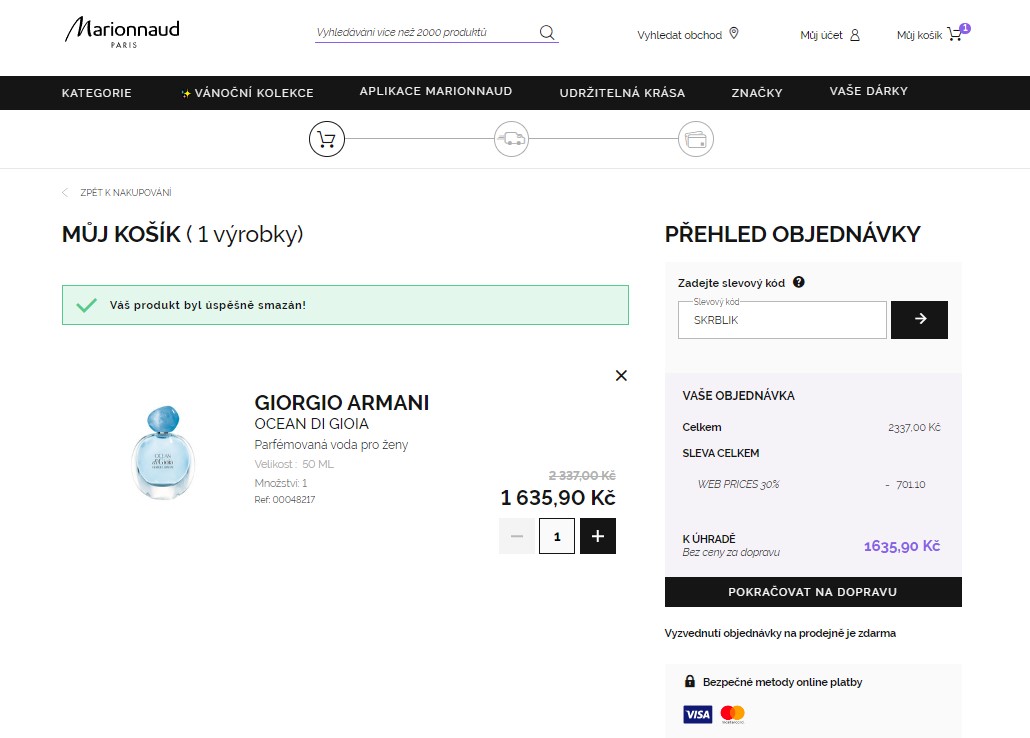This screenshot has height=738, width=1030.
Task: Click the Velikost: 50 ML size text
Action: 294,464
